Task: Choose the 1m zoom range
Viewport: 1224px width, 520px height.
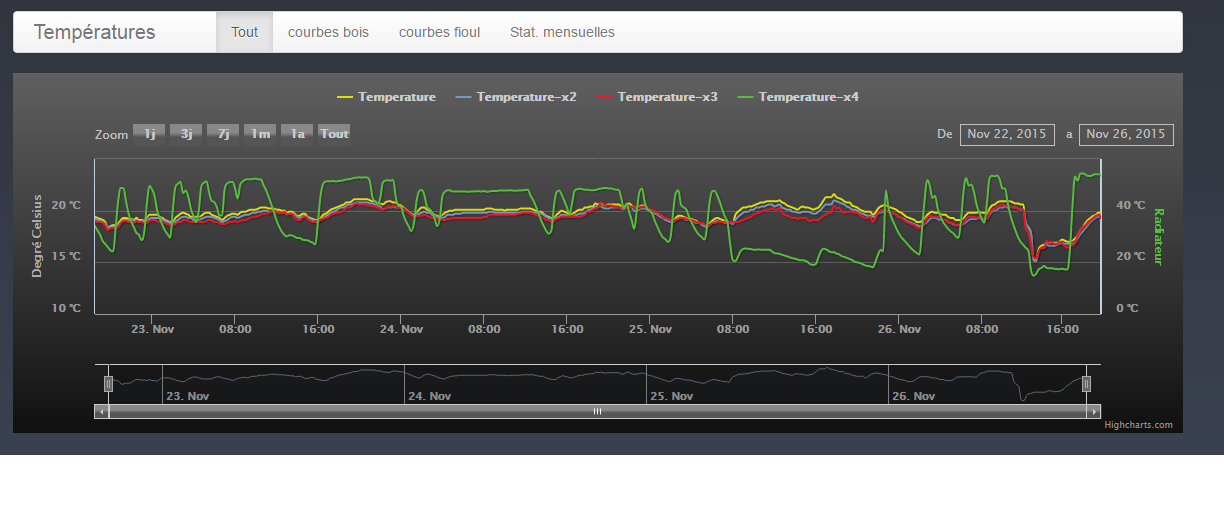Action: tap(260, 134)
